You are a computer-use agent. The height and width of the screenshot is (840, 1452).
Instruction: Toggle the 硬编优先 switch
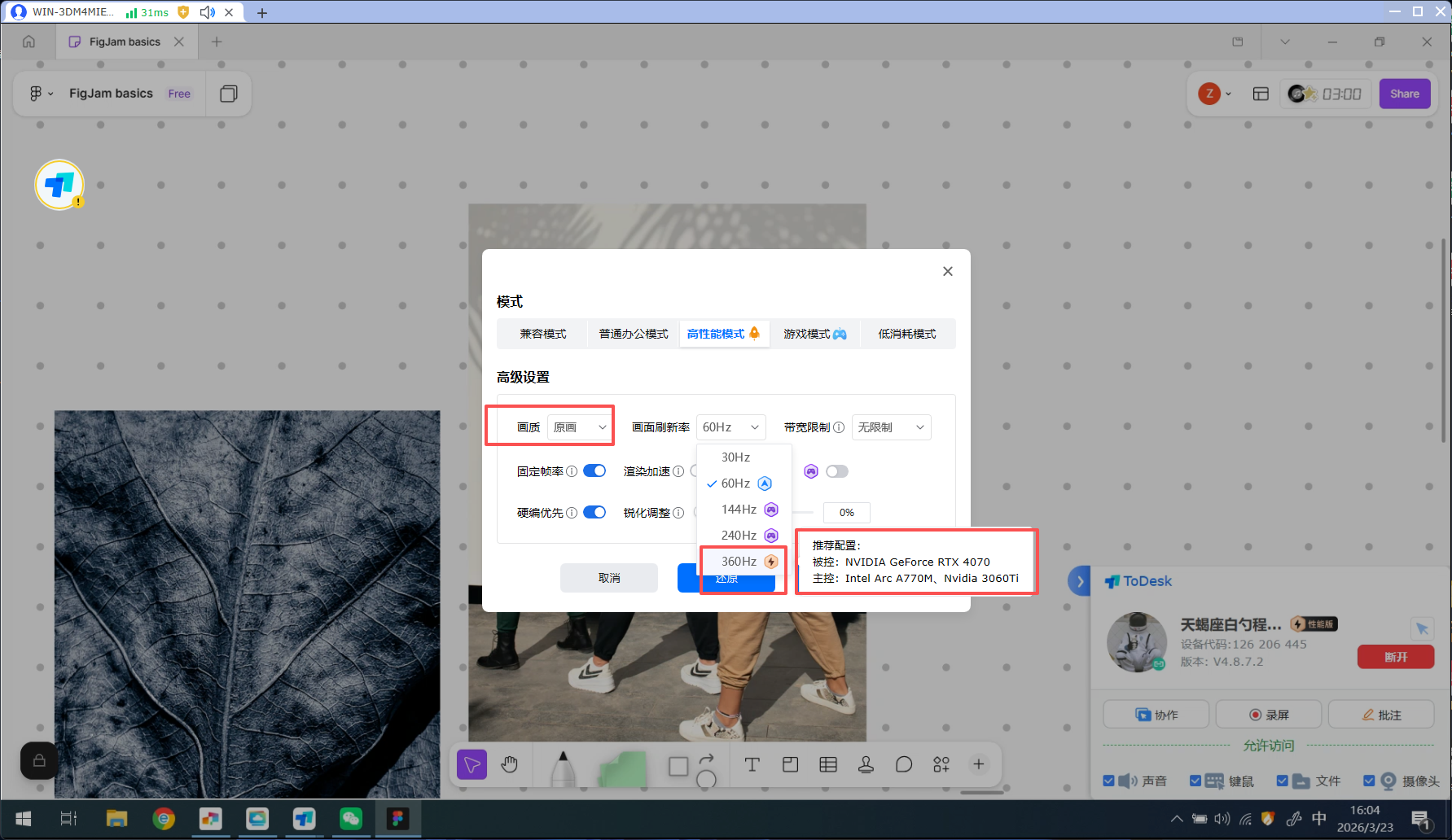594,512
